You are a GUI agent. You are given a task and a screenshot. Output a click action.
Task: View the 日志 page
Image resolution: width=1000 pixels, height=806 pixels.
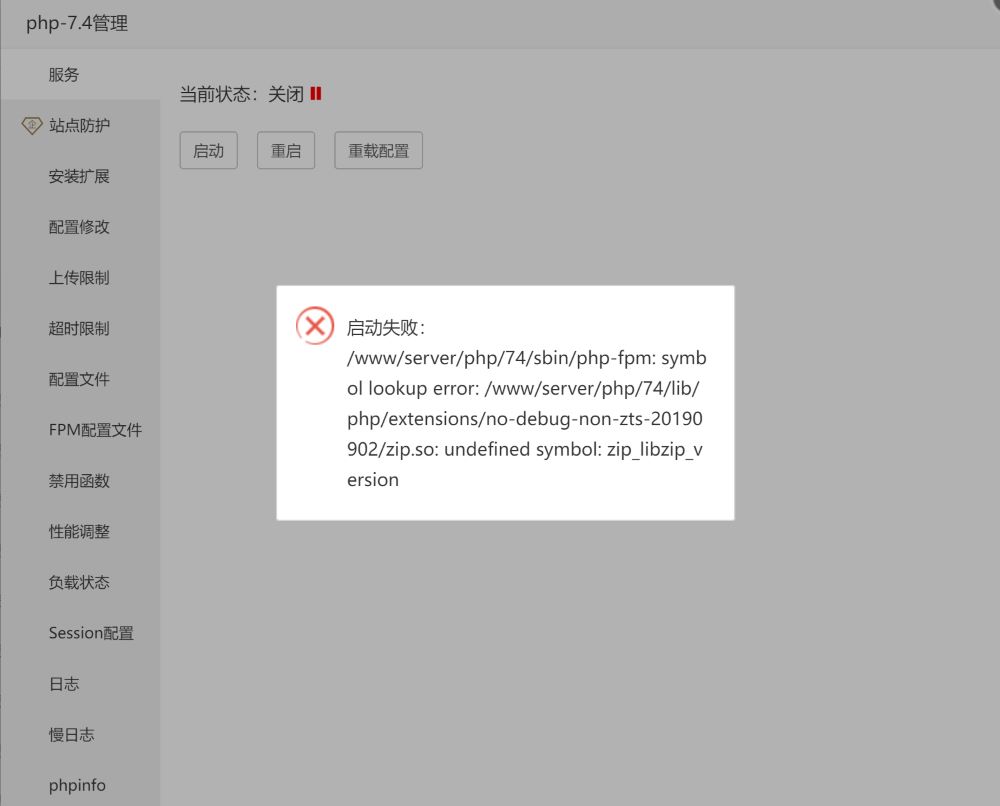click(x=64, y=683)
